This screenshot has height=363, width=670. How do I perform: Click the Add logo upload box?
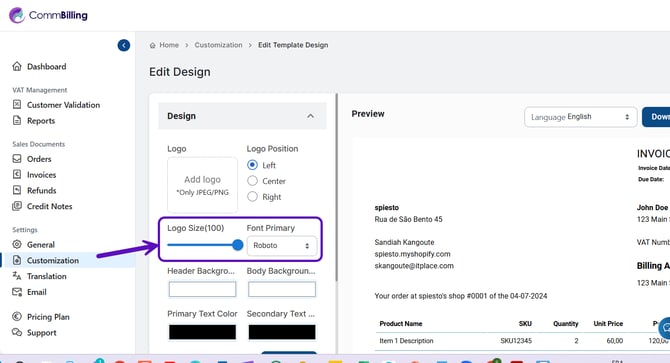[202, 185]
